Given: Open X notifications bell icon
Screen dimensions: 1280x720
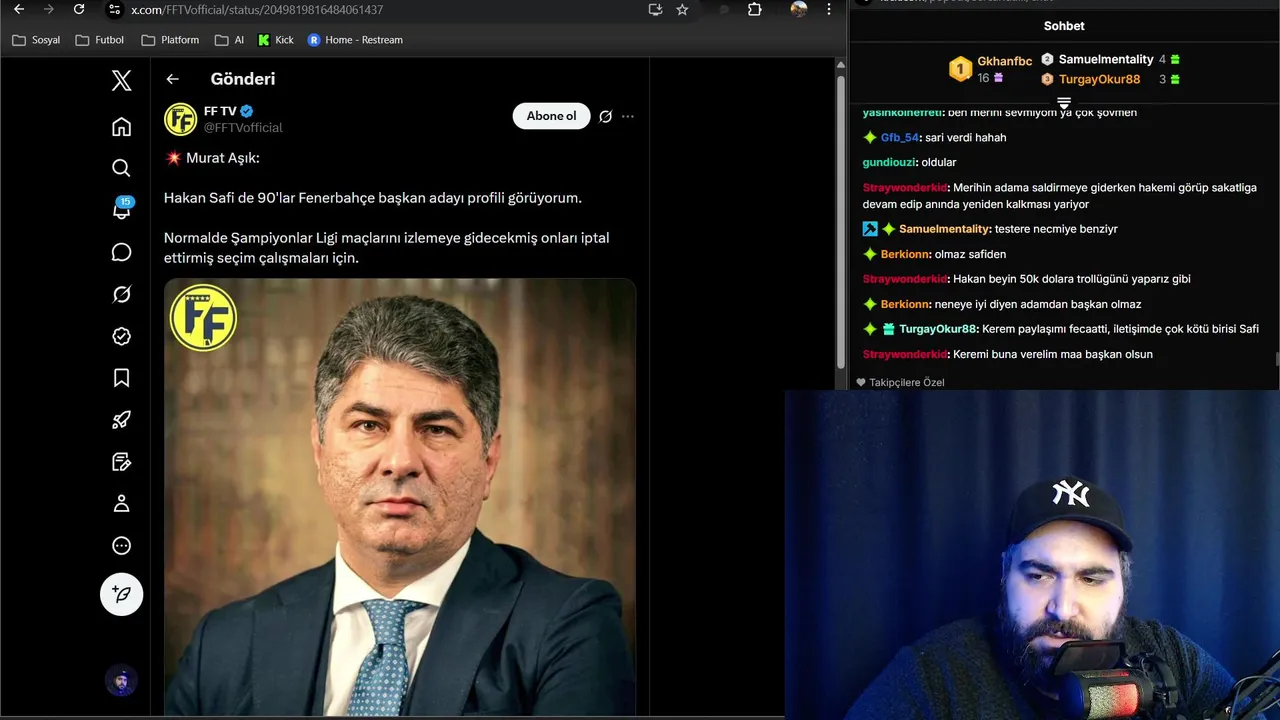Looking at the screenshot, I should (x=121, y=209).
